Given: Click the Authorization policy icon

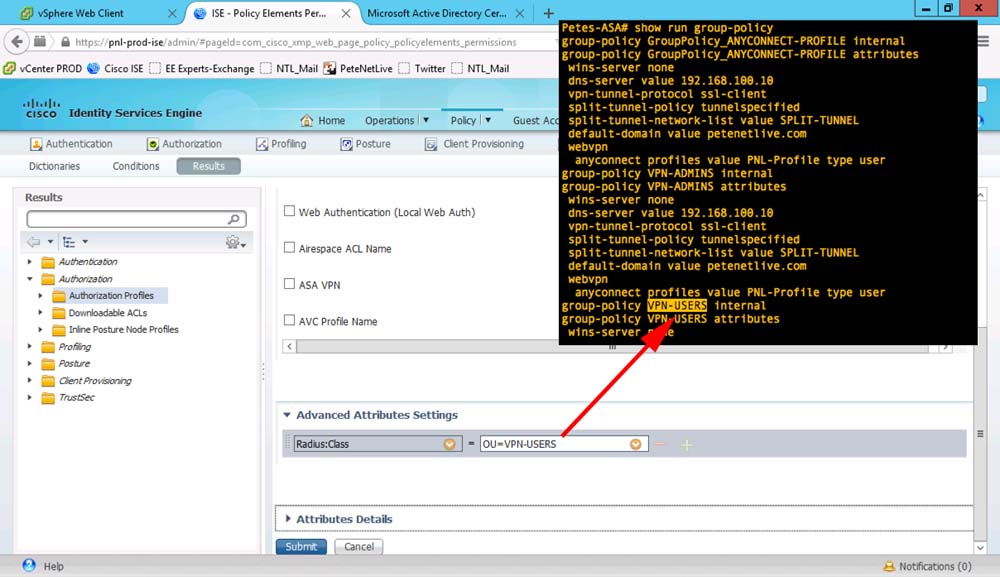Looking at the screenshot, I should [152, 144].
